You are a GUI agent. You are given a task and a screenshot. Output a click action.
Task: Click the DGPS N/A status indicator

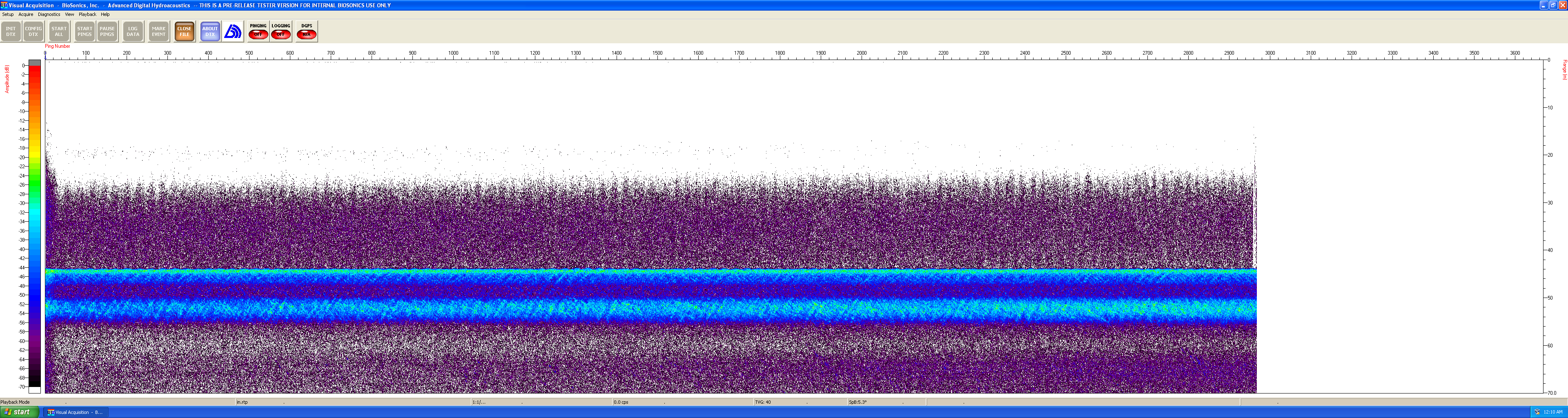pos(306,32)
